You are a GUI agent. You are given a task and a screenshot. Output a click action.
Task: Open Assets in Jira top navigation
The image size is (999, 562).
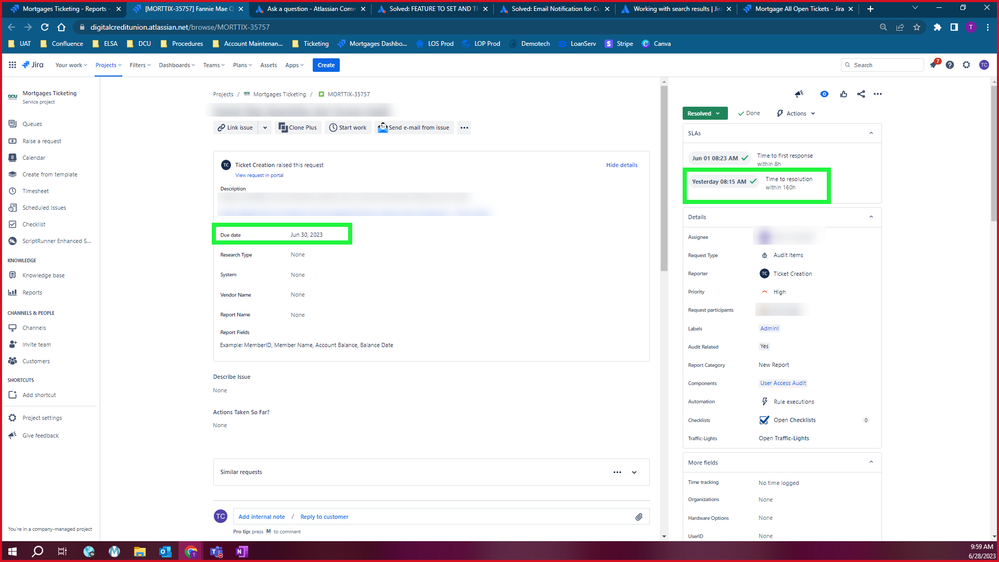pos(268,65)
